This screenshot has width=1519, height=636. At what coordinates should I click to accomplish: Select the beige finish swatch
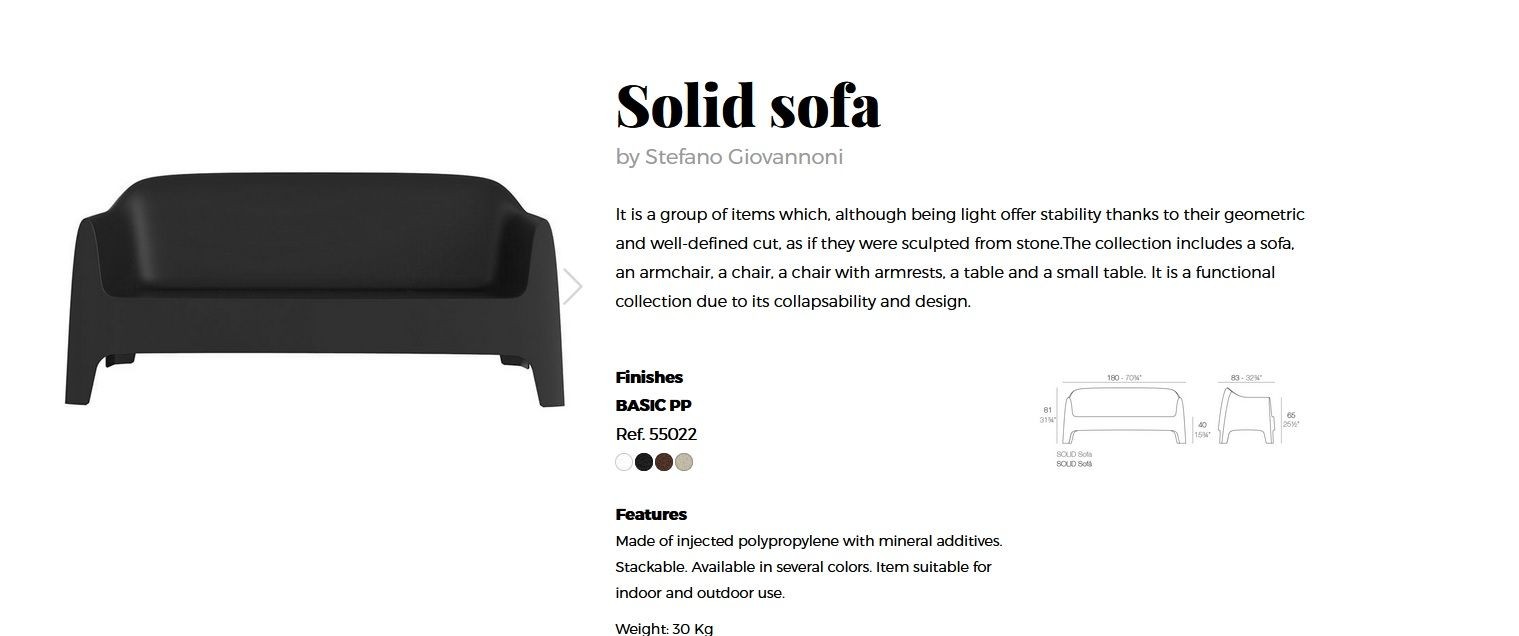tap(684, 462)
